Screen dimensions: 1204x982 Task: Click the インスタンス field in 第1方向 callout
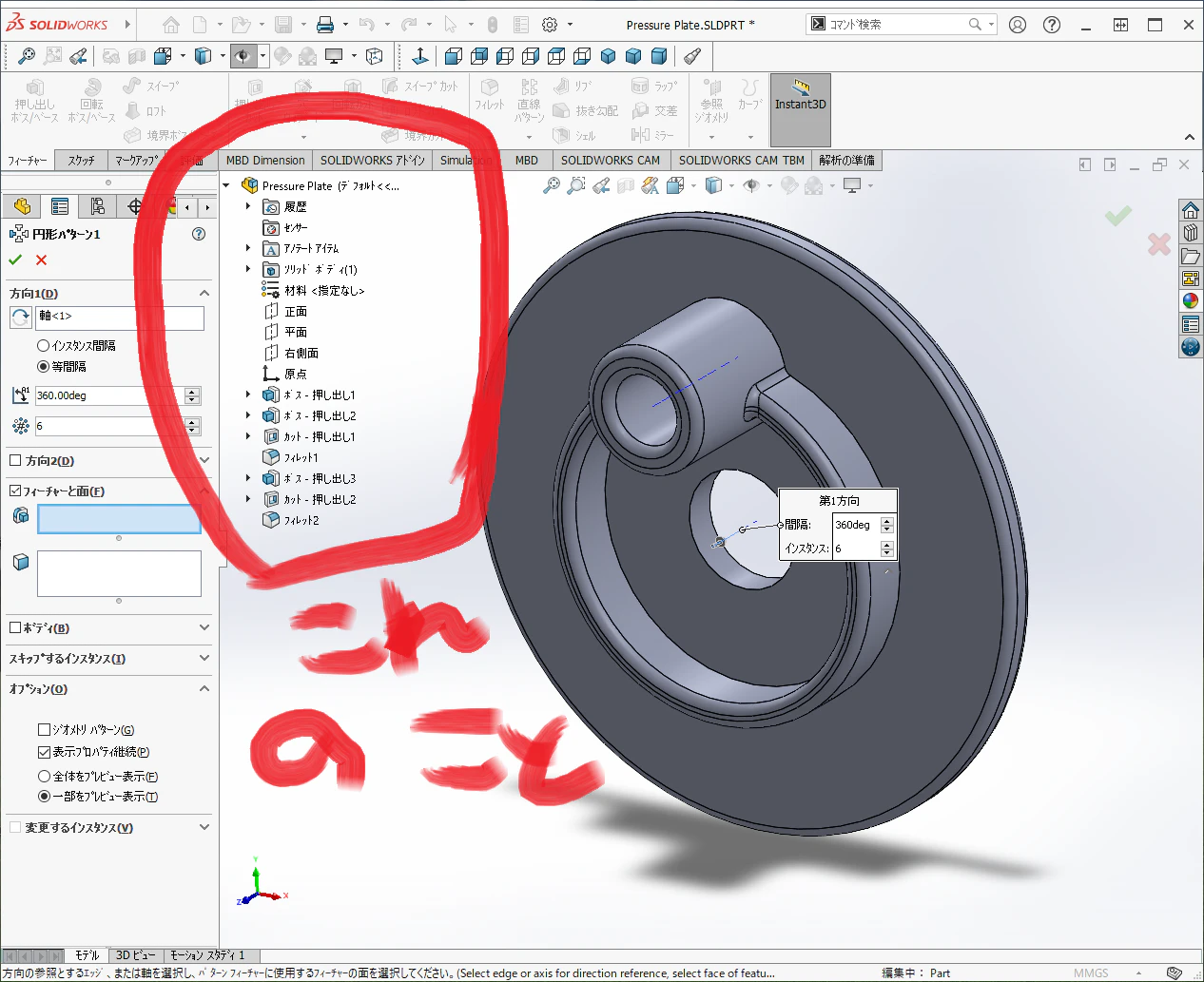click(x=856, y=549)
